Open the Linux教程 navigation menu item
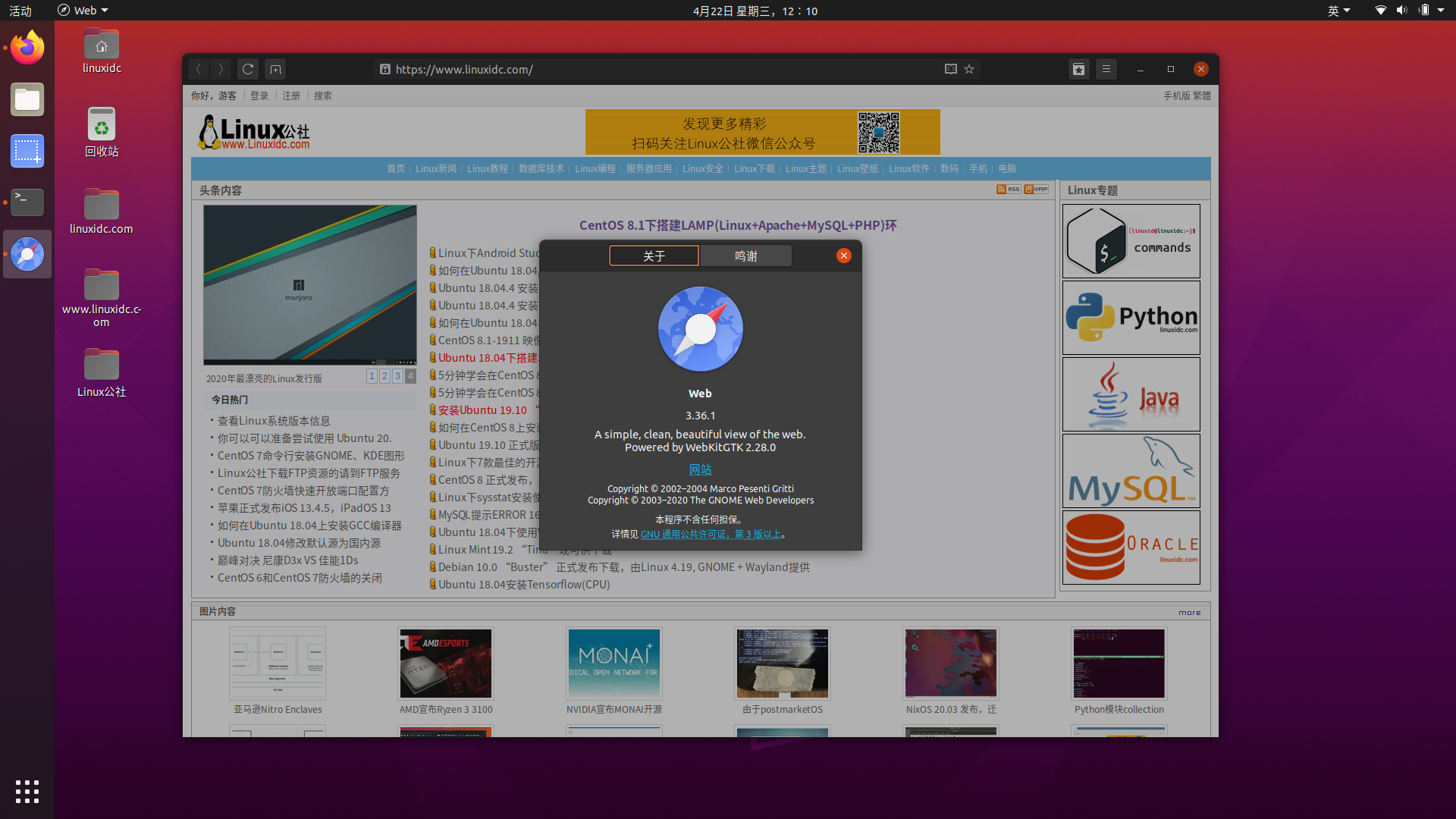Screen dimensions: 1456x819 click(x=487, y=168)
